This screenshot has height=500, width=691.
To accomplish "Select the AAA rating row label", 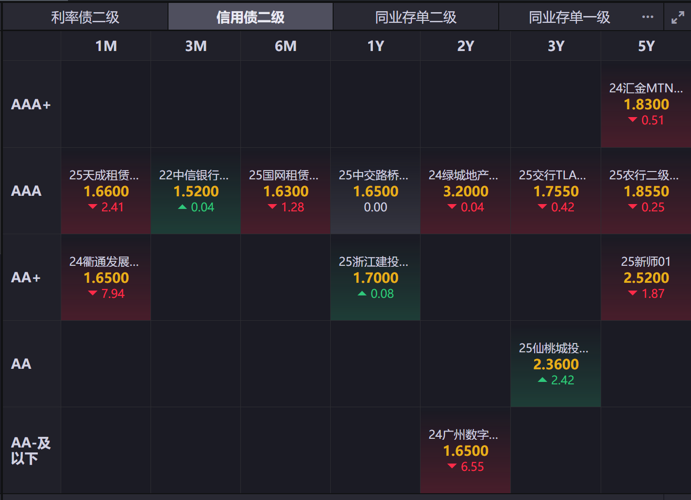I will 26,191.
